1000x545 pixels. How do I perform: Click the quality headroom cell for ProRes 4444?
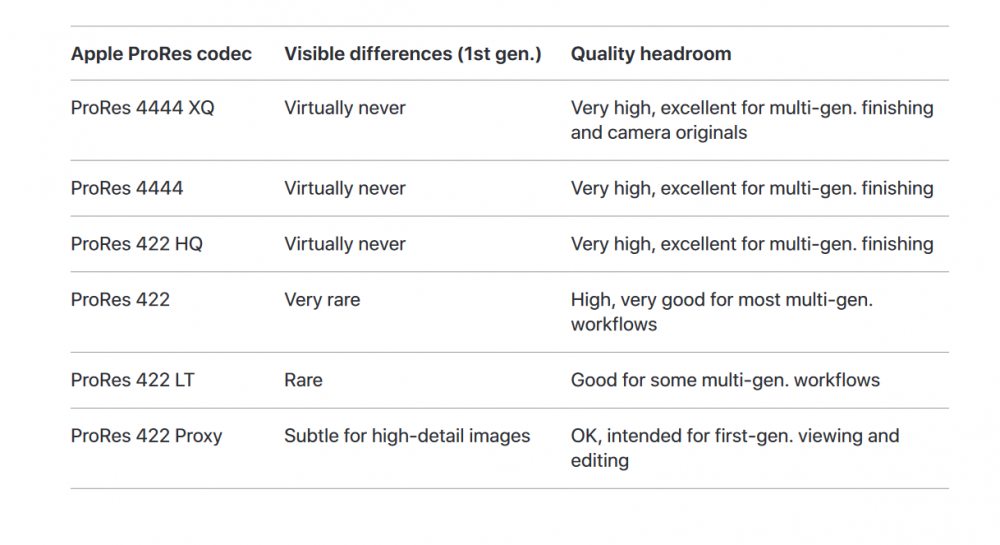[751, 188]
